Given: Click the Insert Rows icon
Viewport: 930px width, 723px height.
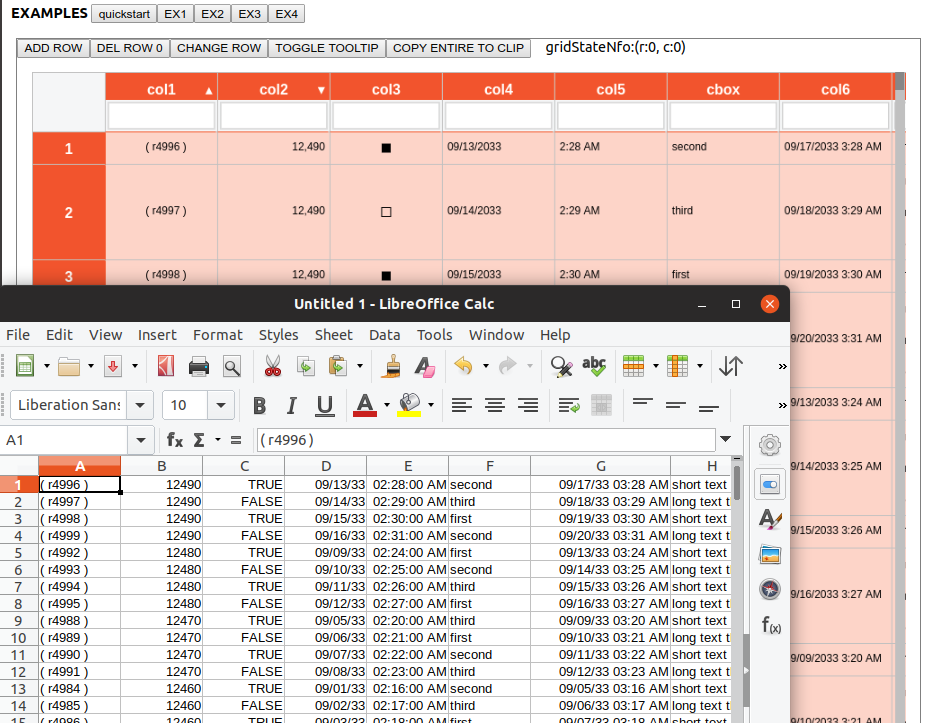Looking at the screenshot, I should click(x=633, y=366).
